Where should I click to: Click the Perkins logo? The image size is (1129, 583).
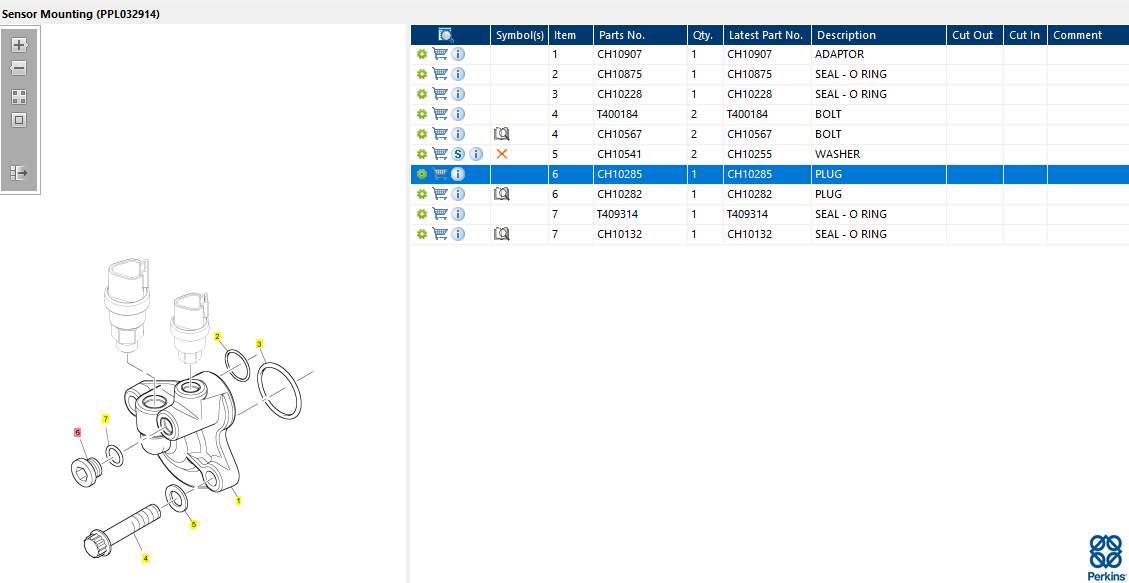pyautogui.click(x=1105, y=558)
